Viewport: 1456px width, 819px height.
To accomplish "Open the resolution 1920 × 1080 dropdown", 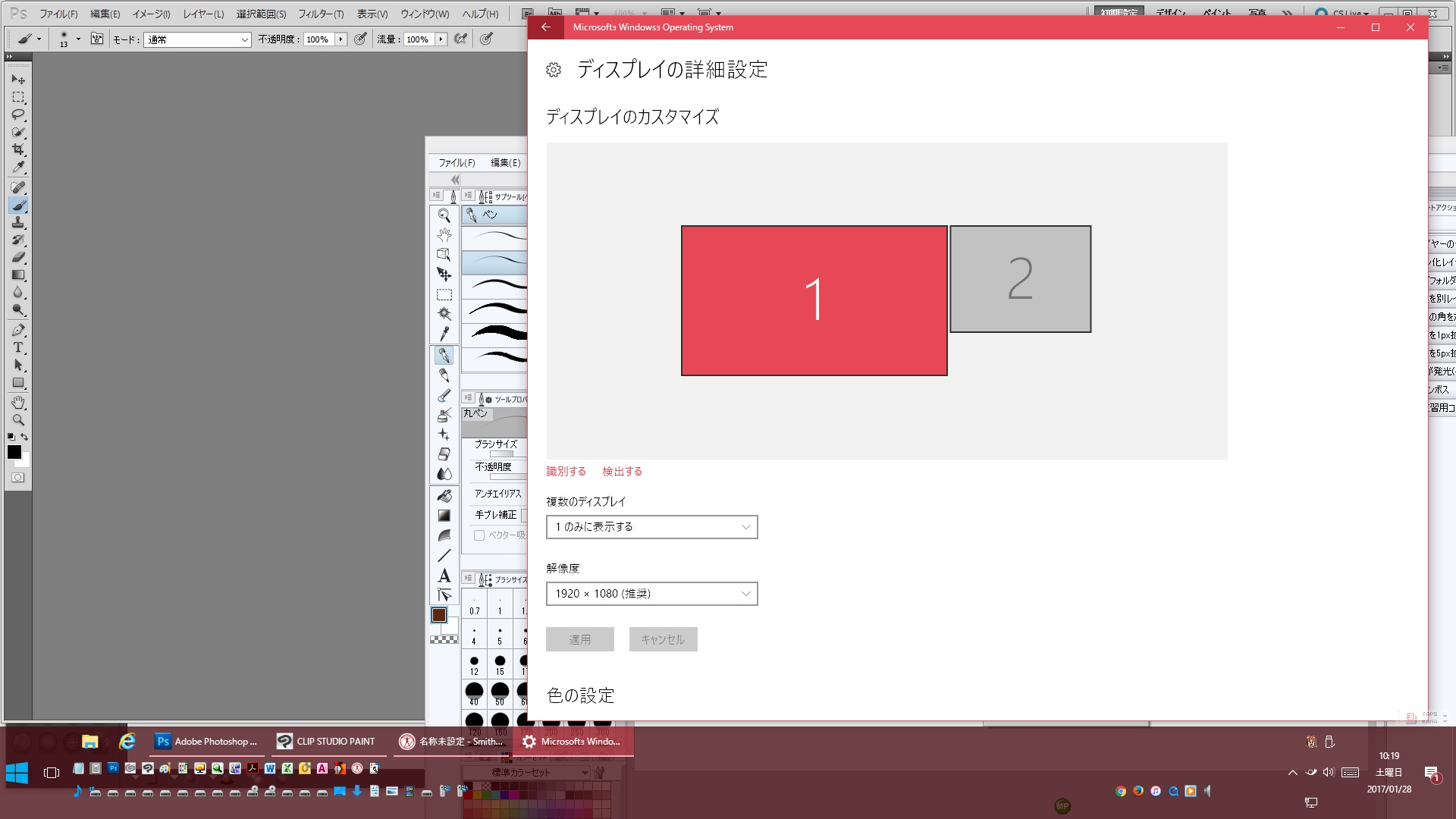I will click(651, 594).
